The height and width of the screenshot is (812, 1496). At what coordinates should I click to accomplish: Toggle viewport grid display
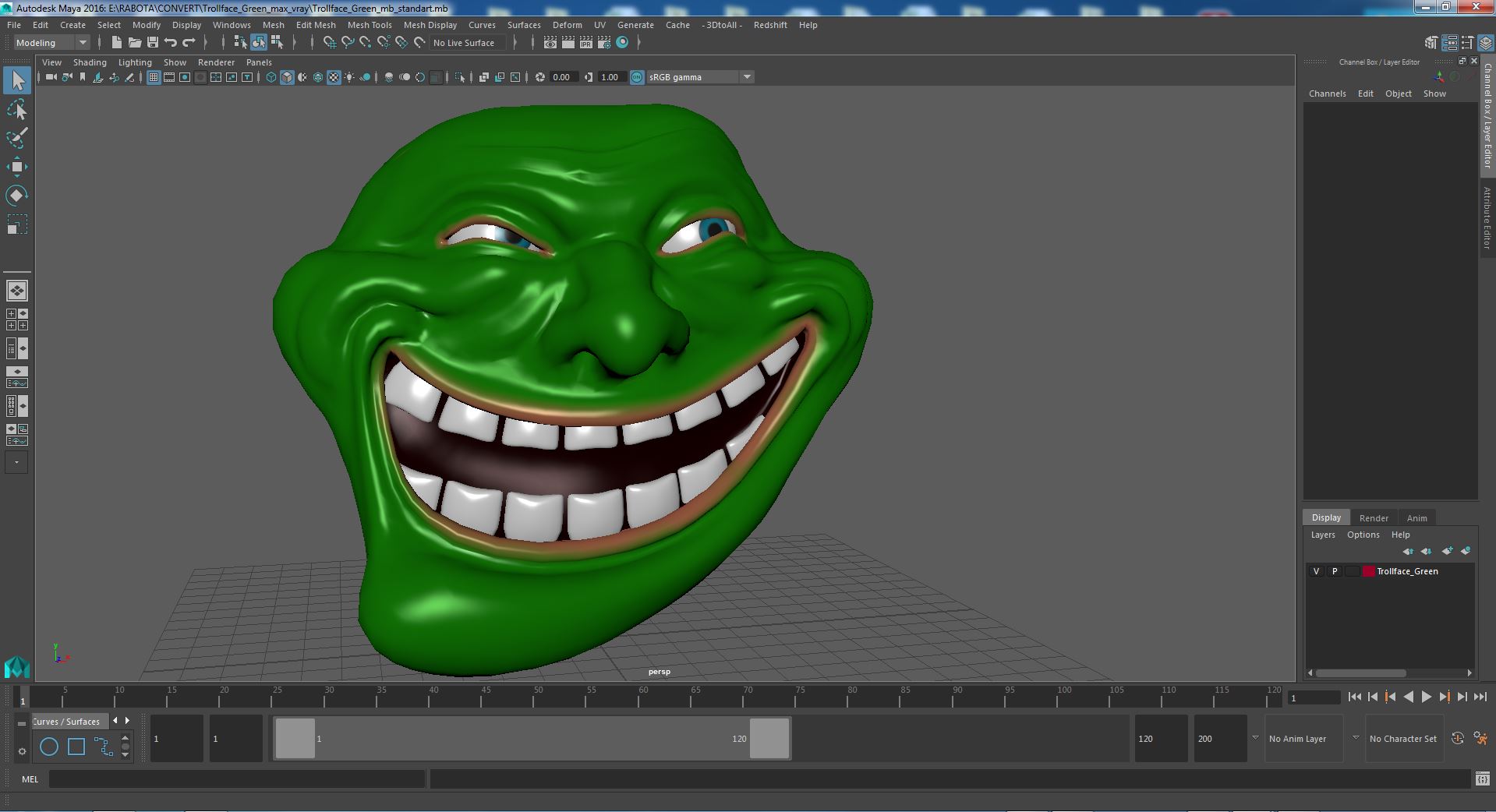coord(153,77)
